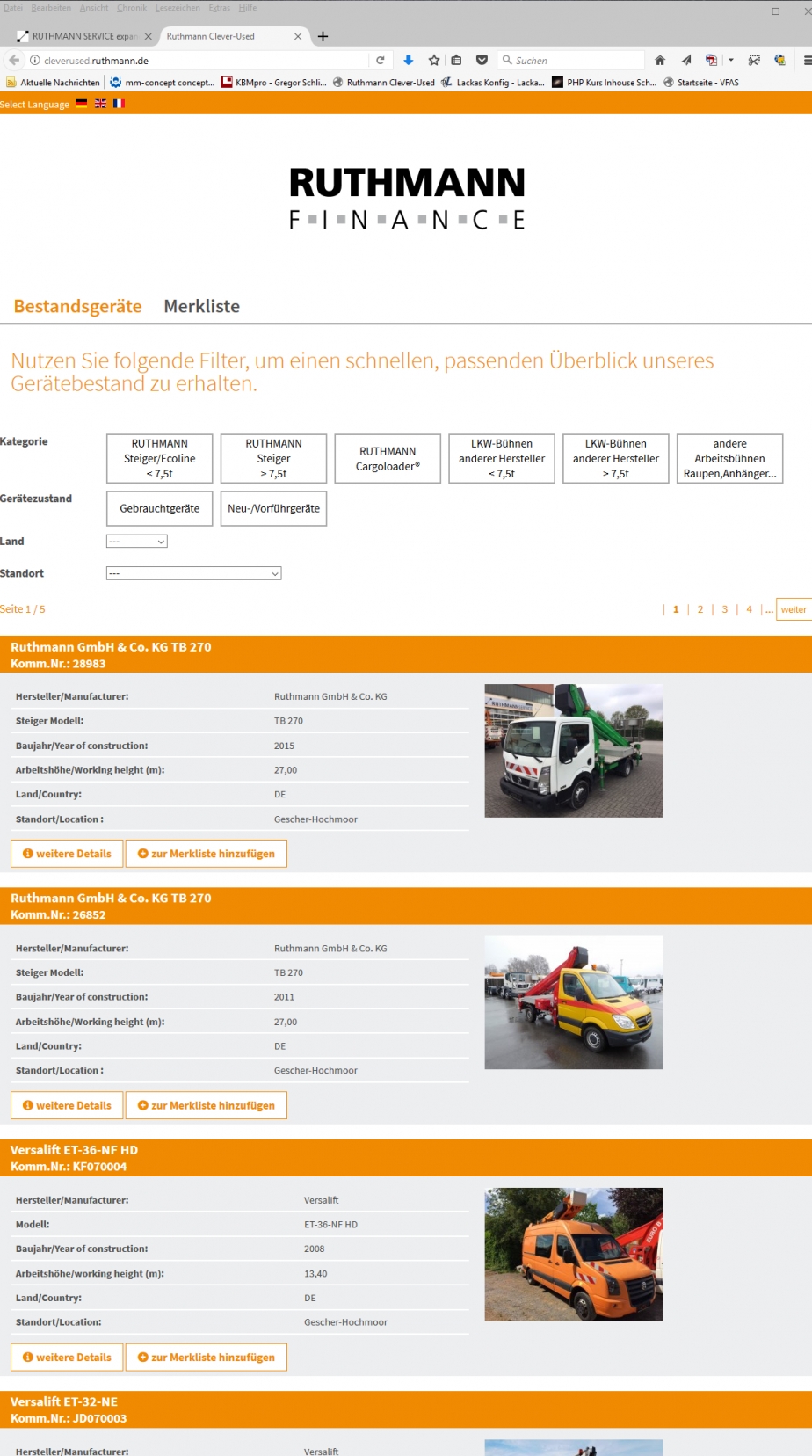Focus the URL address bar
The image size is (812, 1456).
(x=207, y=60)
